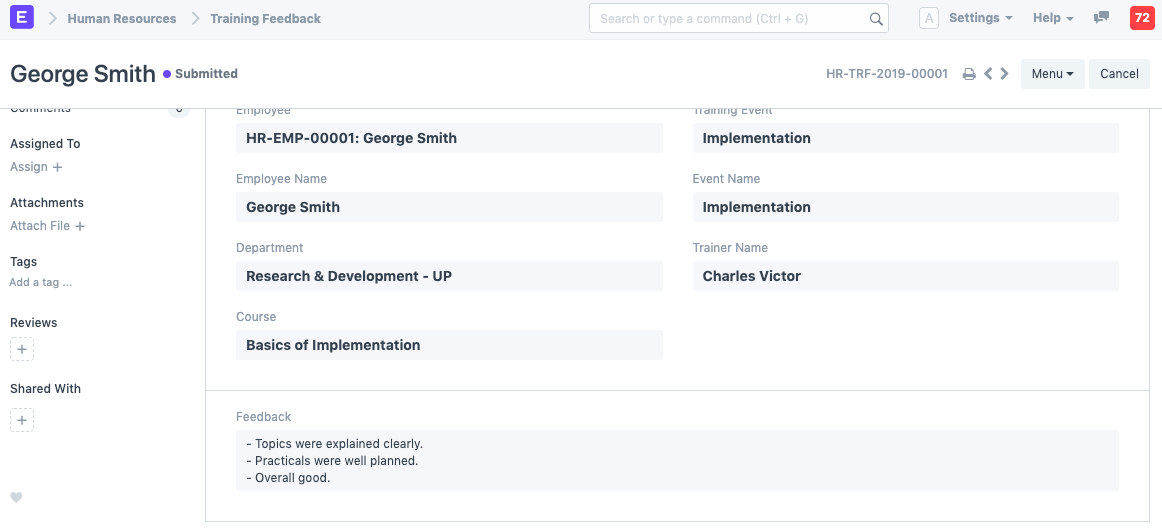Open the Menu dropdown button

(x=1052, y=74)
